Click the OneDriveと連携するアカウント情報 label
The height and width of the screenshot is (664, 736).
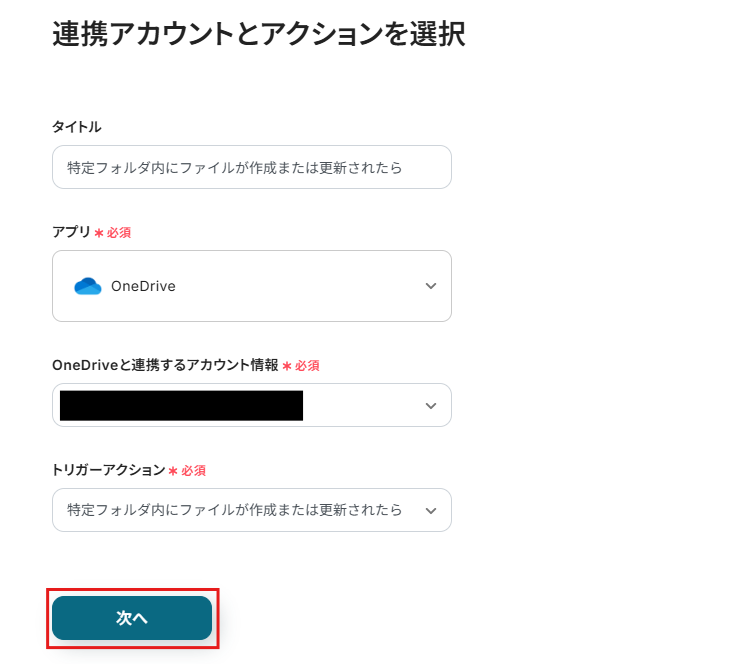click(165, 365)
